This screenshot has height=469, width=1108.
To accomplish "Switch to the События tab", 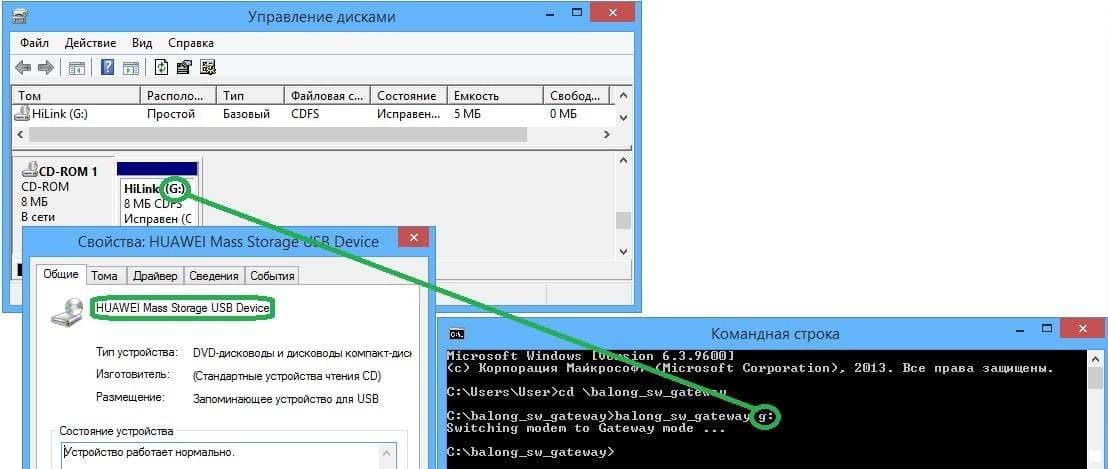I will click(x=272, y=276).
